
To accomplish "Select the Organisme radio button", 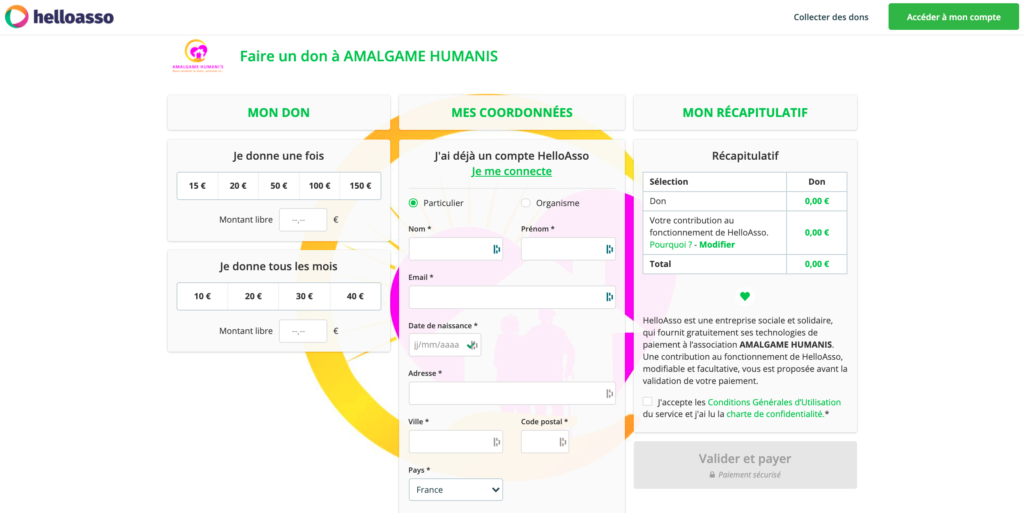I will coord(526,203).
